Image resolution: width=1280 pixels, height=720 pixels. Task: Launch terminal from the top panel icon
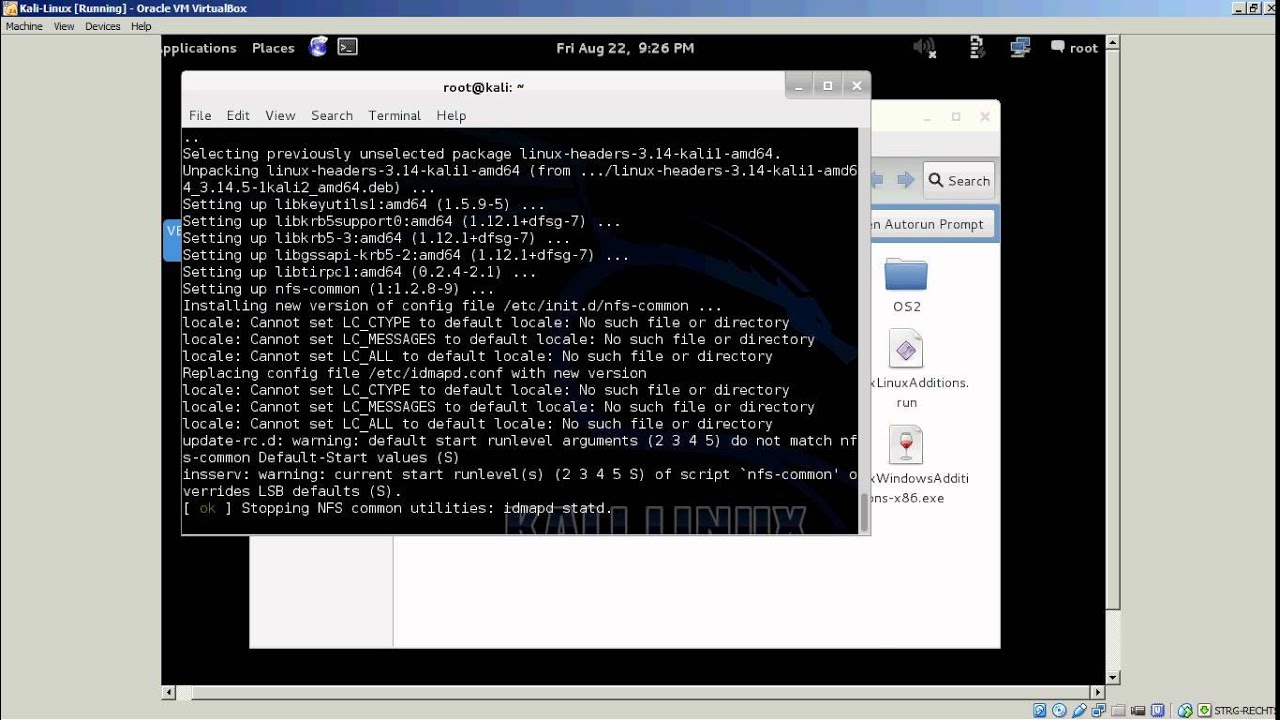[347, 47]
